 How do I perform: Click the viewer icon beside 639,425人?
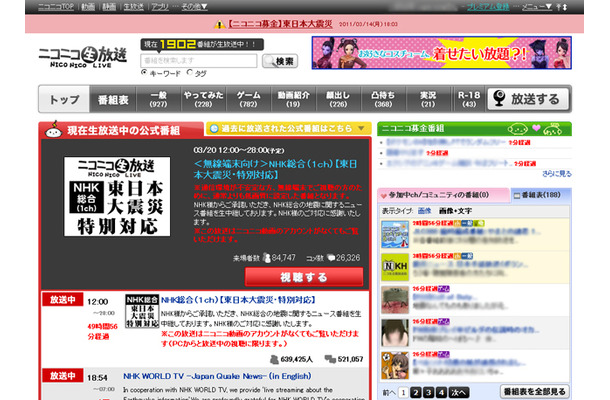274,360
